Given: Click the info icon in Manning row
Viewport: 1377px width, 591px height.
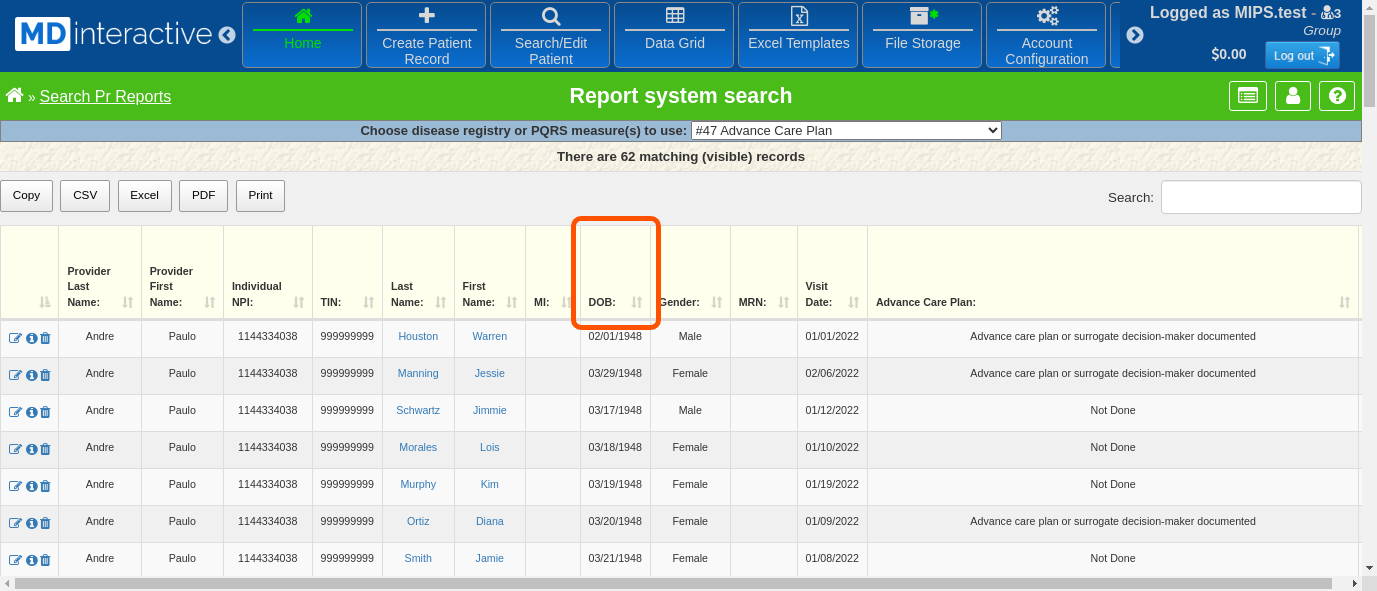Looking at the screenshot, I should pyautogui.click(x=31, y=375).
